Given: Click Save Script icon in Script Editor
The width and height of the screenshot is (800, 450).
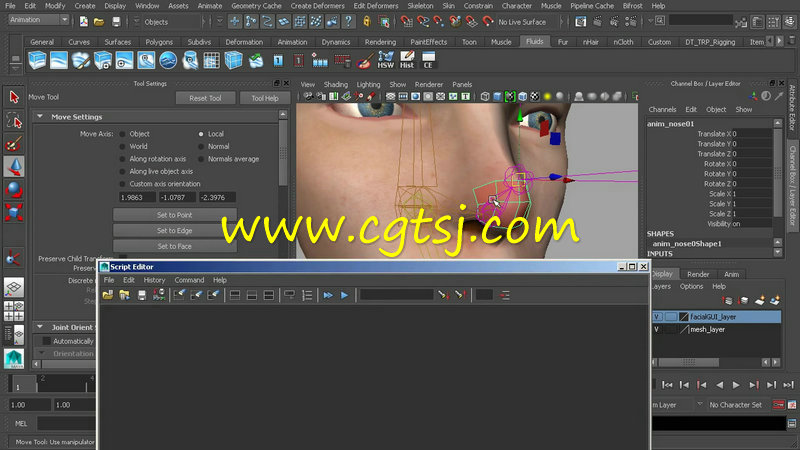Looking at the screenshot, I should point(142,295).
